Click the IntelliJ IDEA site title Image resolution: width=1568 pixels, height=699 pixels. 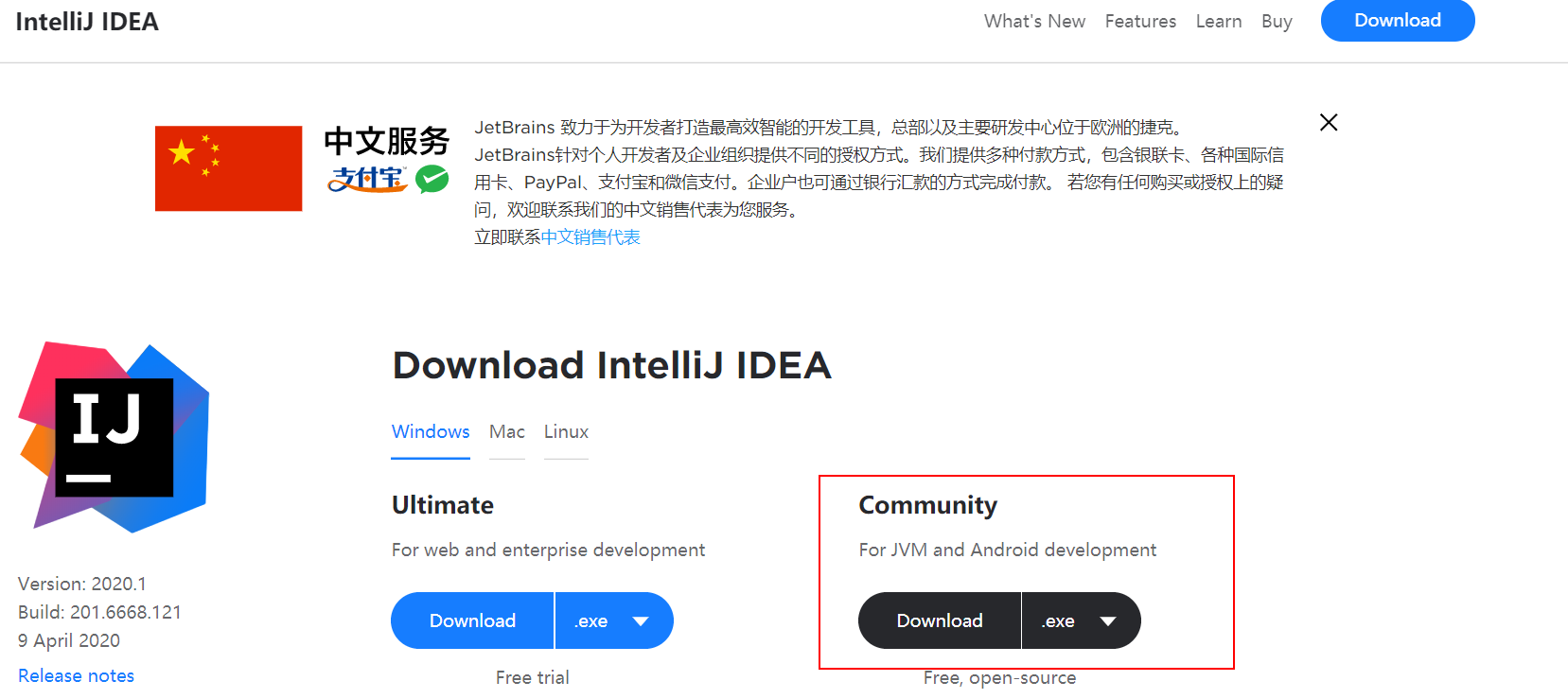(87, 22)
